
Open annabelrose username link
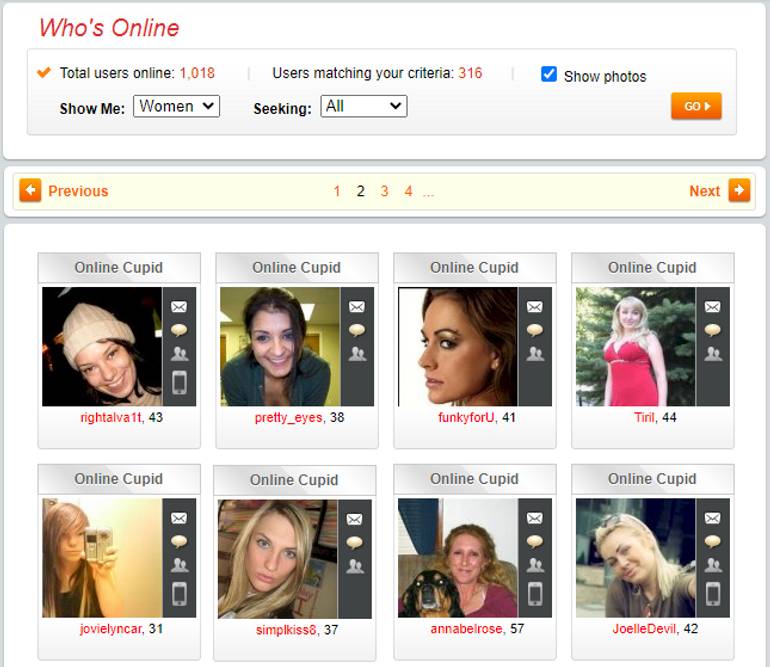tap(467, 629)
